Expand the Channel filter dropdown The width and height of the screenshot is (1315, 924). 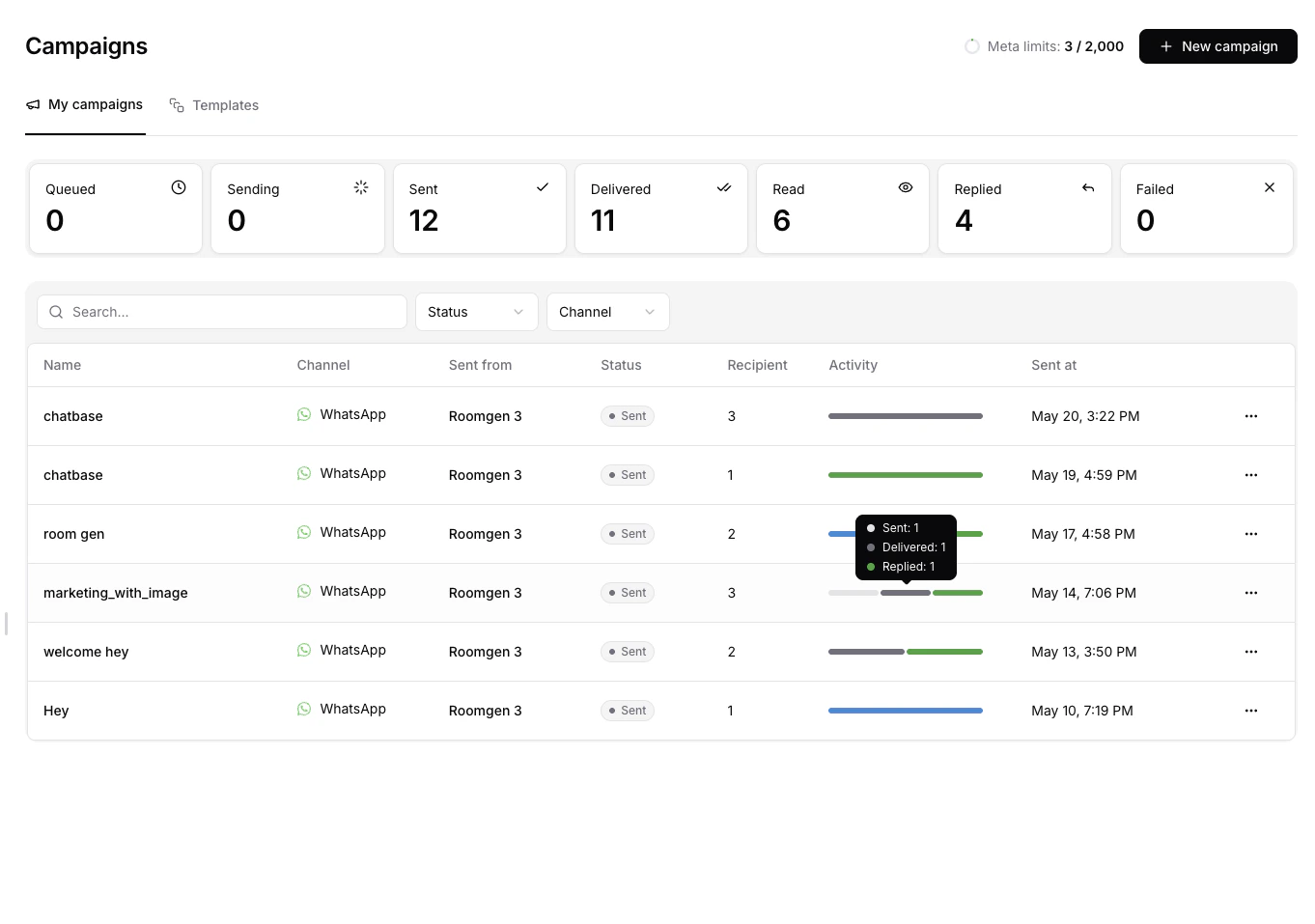(607, 312)
